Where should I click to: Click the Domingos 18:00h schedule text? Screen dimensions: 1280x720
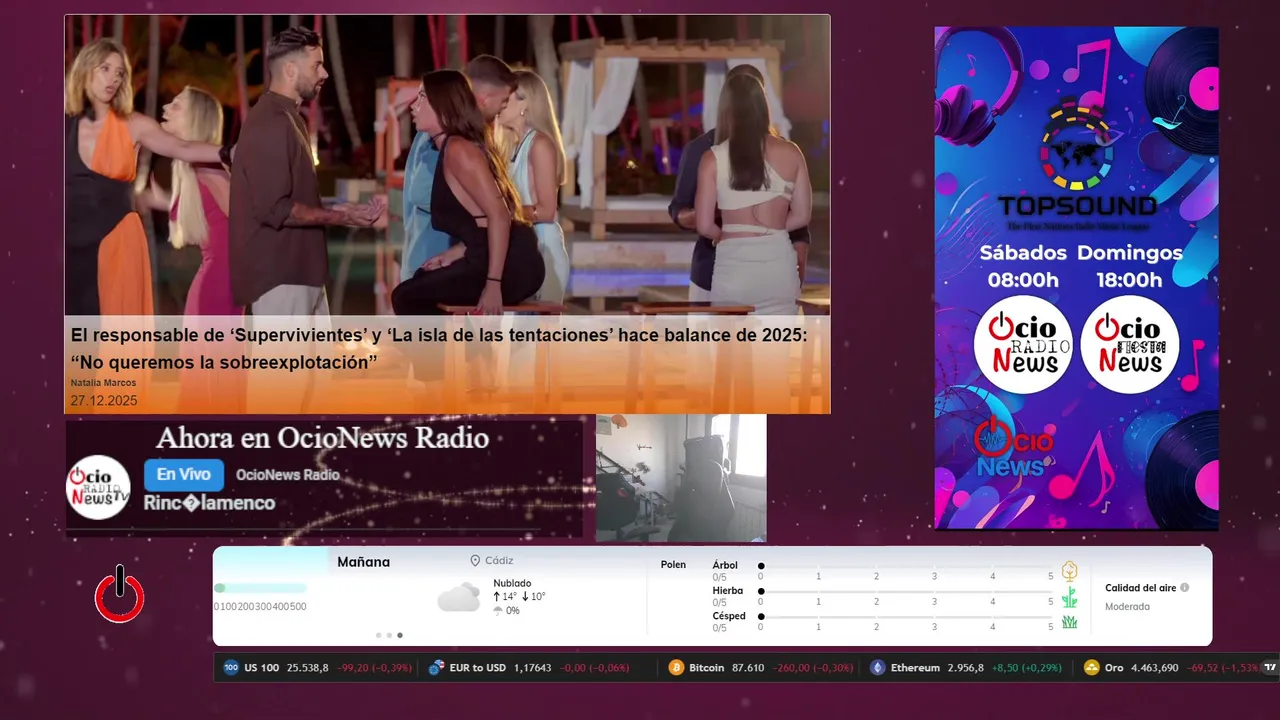pos(1130,266)
